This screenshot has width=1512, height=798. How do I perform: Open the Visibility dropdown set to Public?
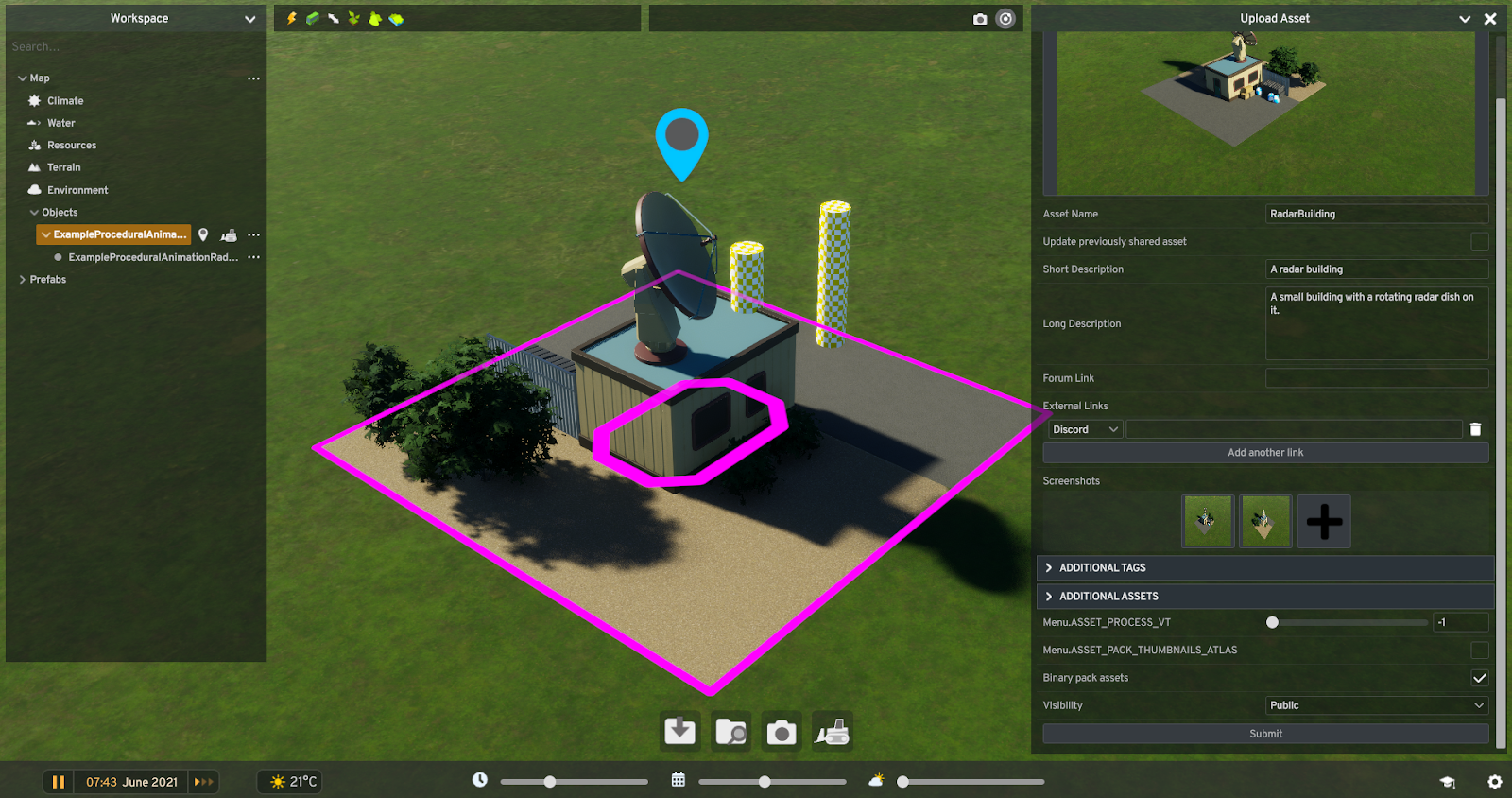(1376, 705)
